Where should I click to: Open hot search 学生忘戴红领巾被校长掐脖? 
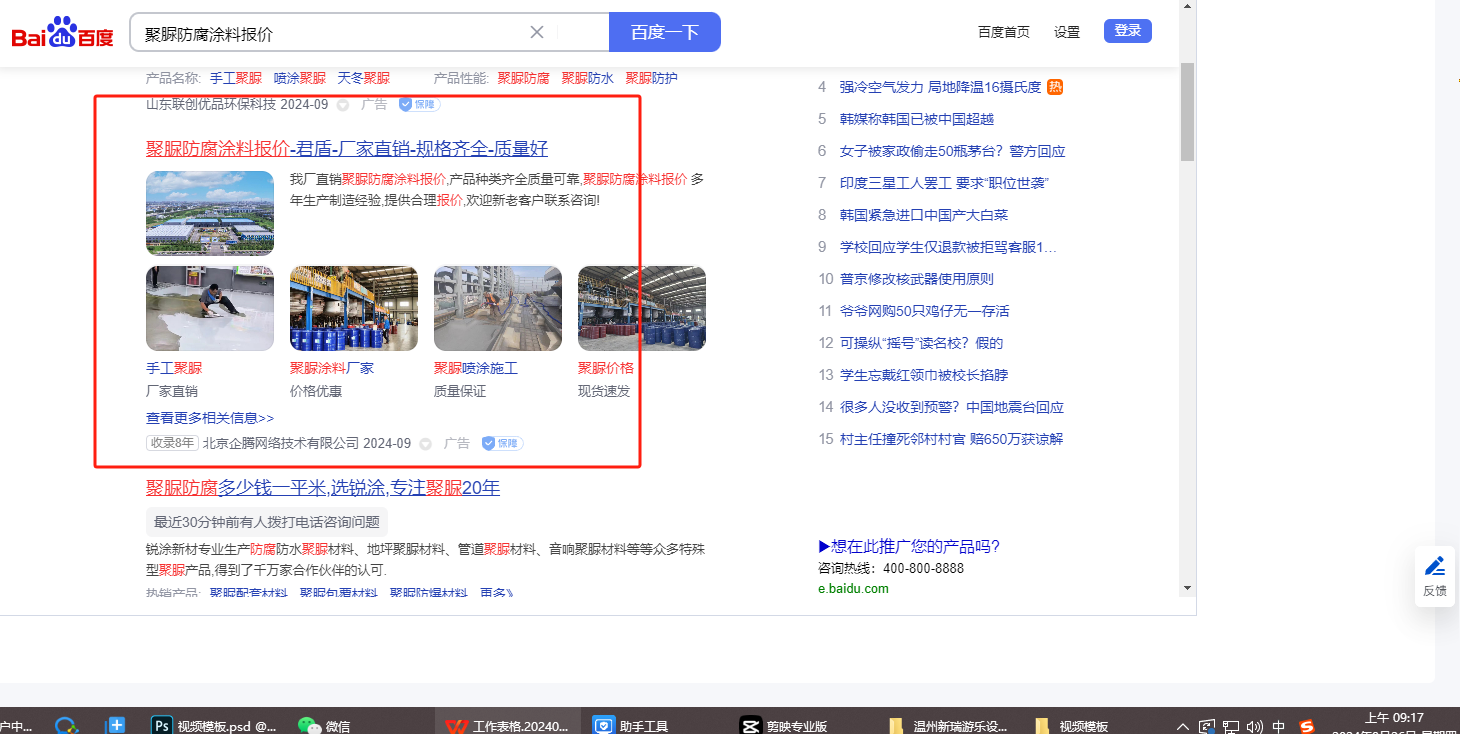924,375
